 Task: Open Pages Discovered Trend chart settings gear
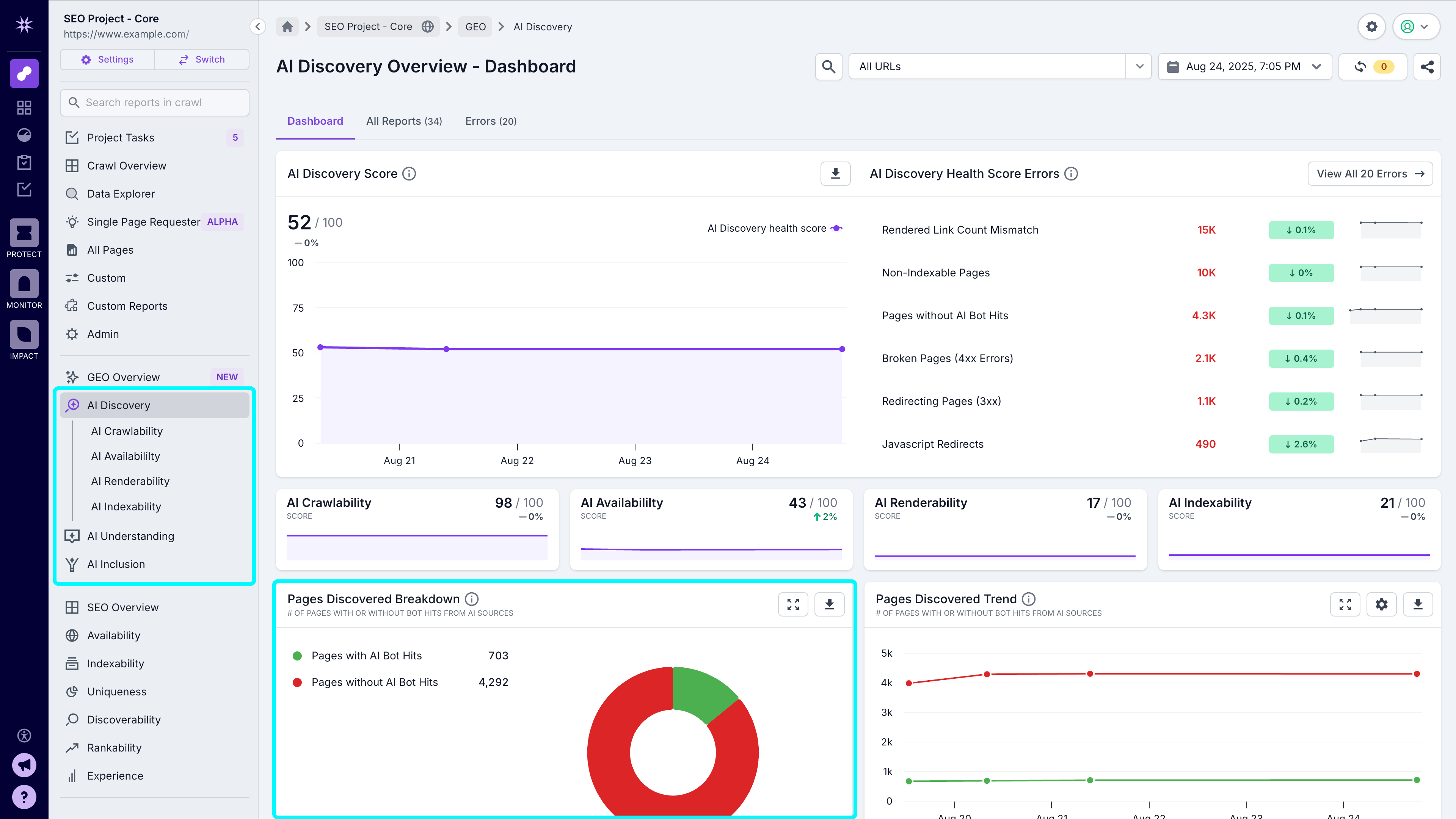(x=1381, y=604)
